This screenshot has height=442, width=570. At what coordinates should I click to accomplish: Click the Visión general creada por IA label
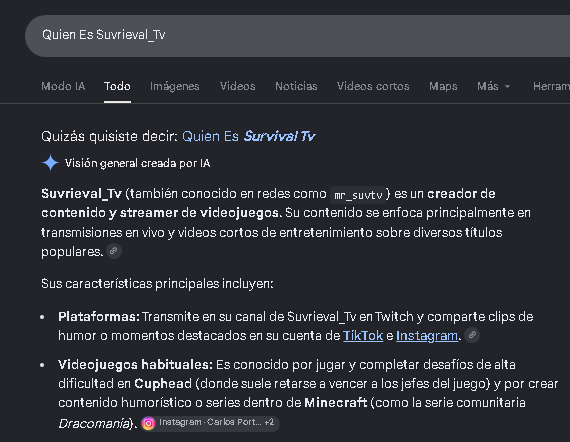click(x=137, y=163)
